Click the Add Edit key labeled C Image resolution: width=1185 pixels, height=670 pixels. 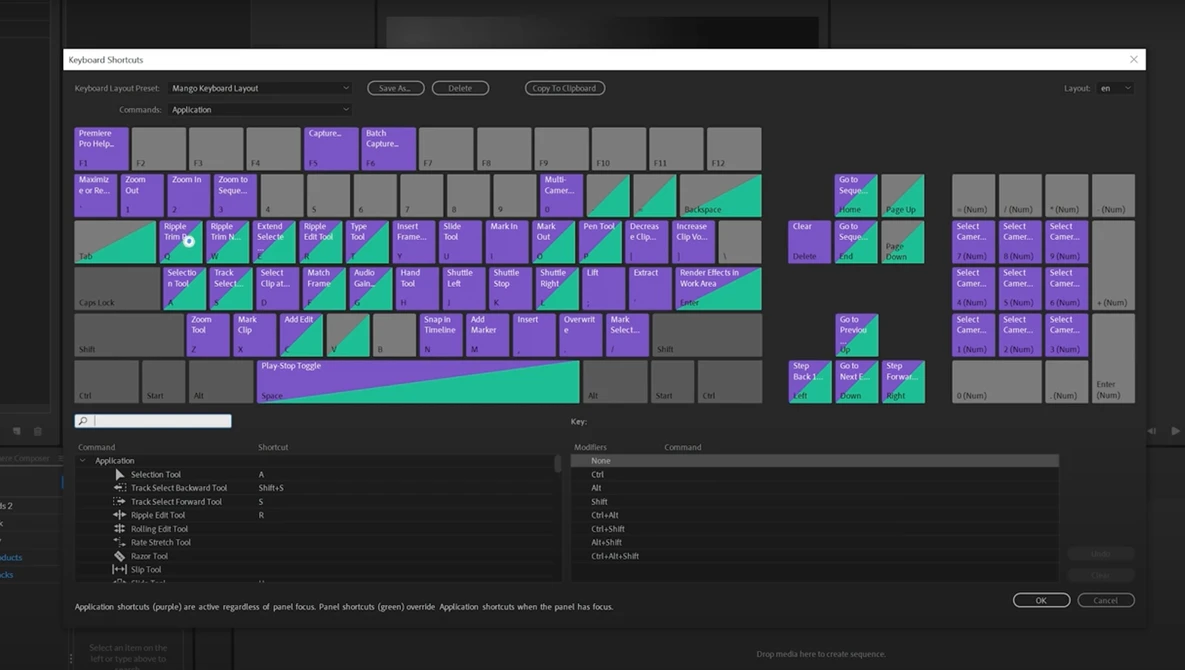[302, 335]
